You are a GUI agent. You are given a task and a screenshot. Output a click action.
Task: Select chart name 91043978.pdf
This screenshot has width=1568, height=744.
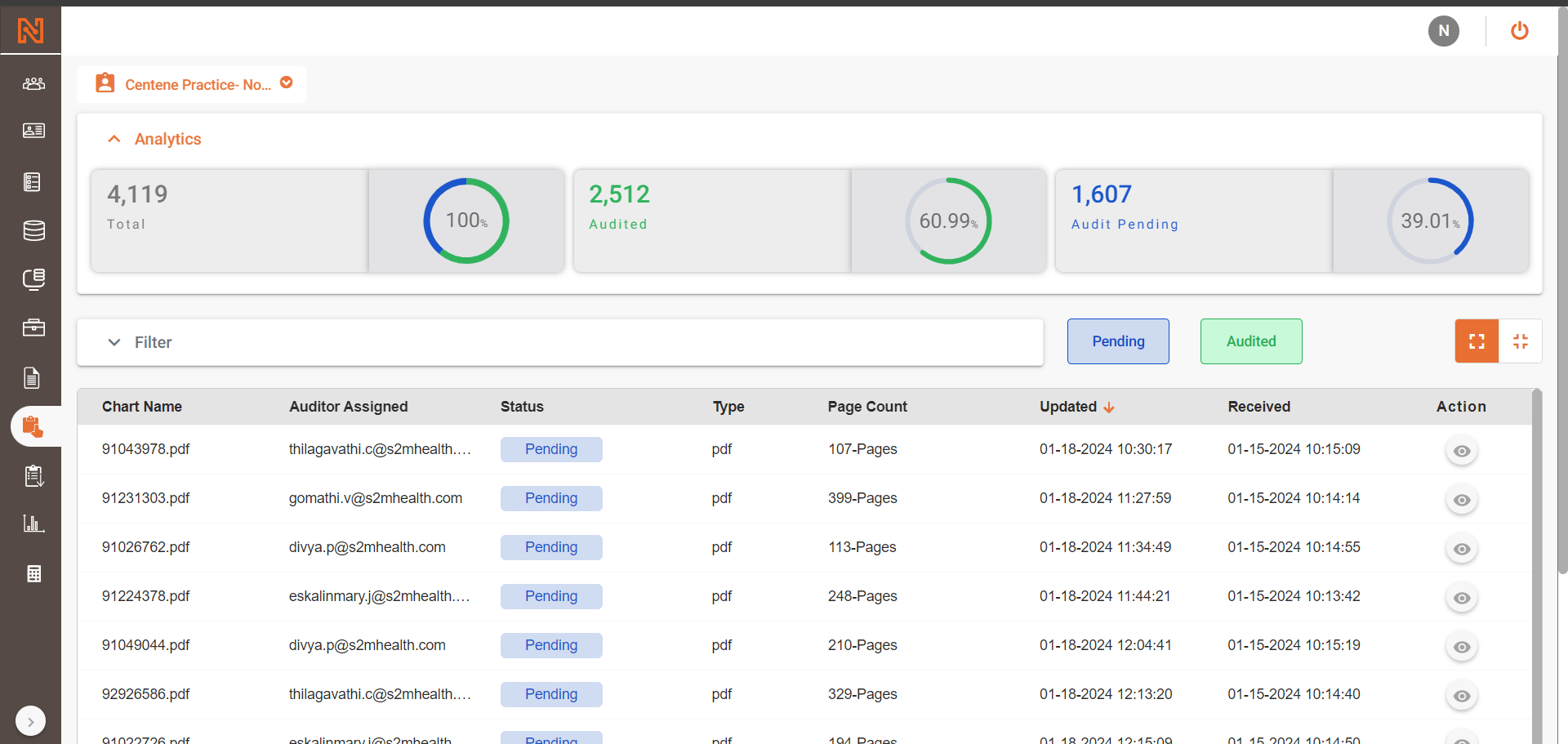tap(145, 449)
